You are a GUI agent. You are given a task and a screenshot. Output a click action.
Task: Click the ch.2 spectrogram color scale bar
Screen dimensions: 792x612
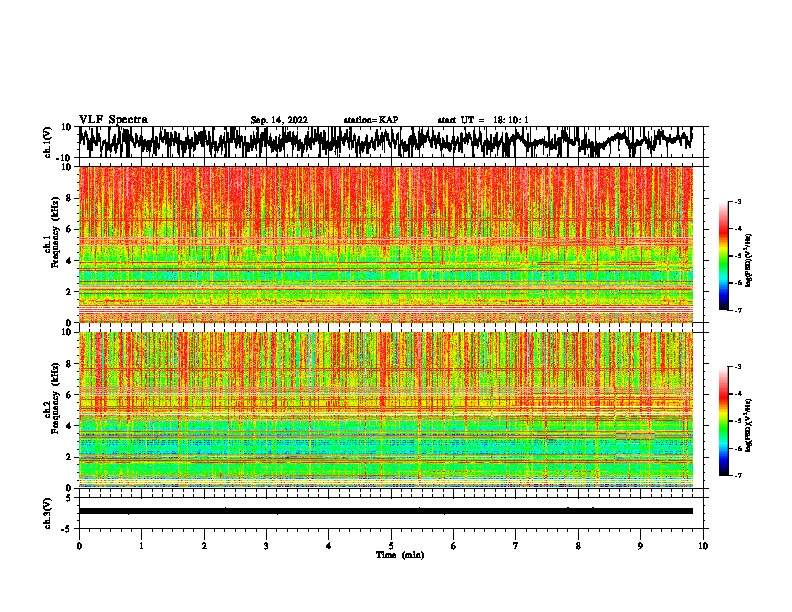coord(723,421)
